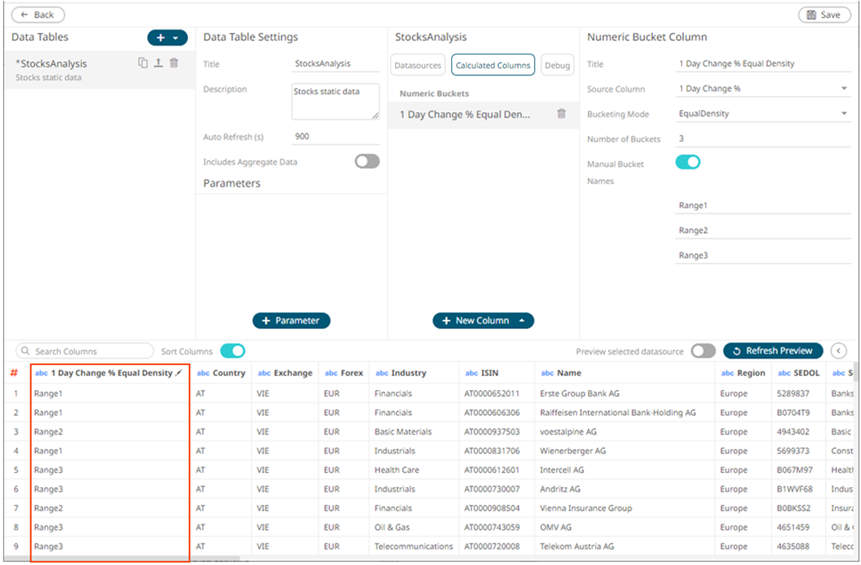Delete the StocksAnalysis data table
The width and height of the screenshot is (861, 565).
tap(174, 63)
